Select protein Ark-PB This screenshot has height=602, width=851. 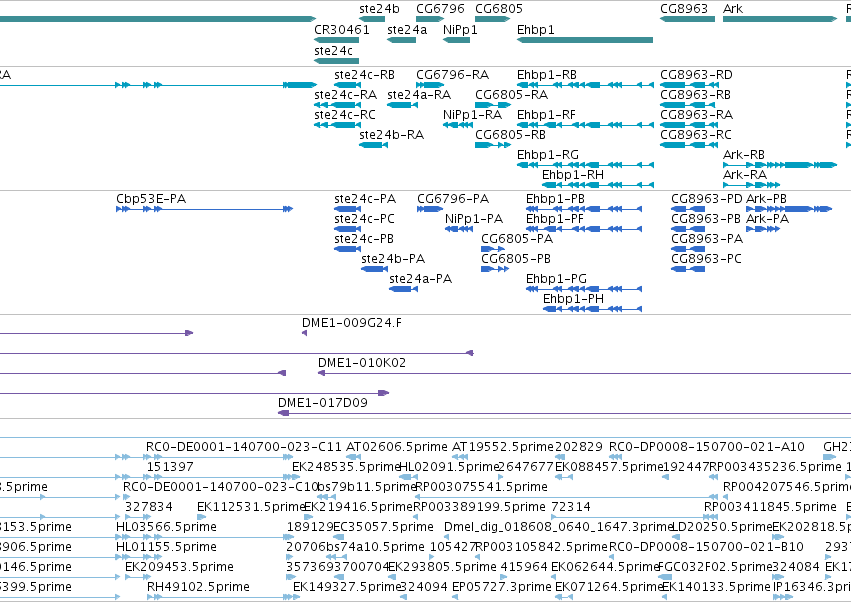[790, 209]
